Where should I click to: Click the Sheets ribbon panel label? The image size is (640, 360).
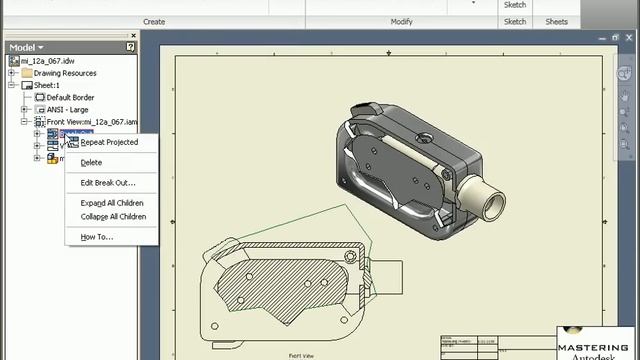click(556, 22)
